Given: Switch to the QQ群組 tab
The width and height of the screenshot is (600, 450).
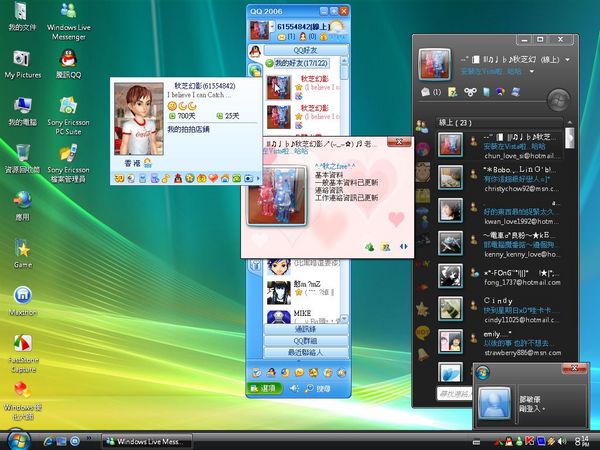Looking at the screenshot, I should (x=305, y=341).
